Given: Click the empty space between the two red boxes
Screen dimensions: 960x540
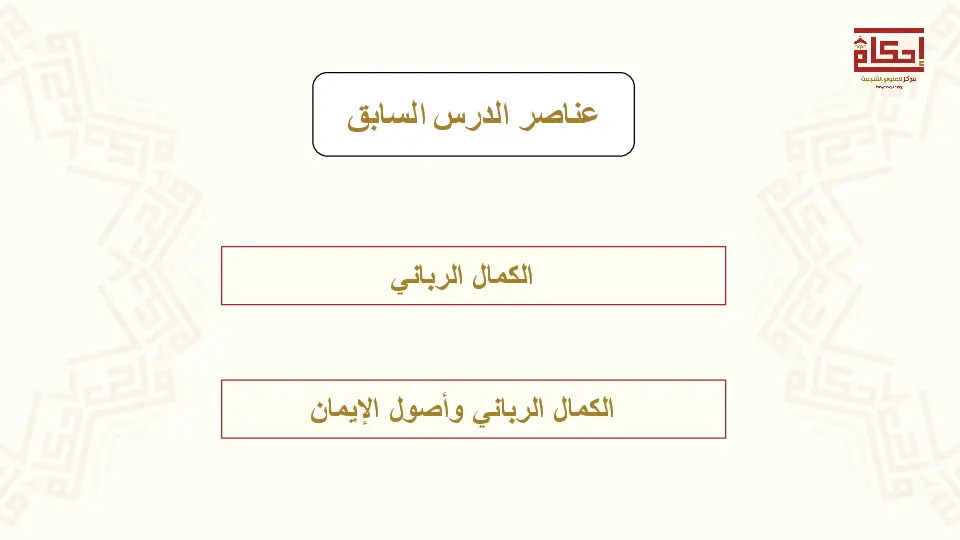Looking at the screenshot, I should tap(473, 342).
